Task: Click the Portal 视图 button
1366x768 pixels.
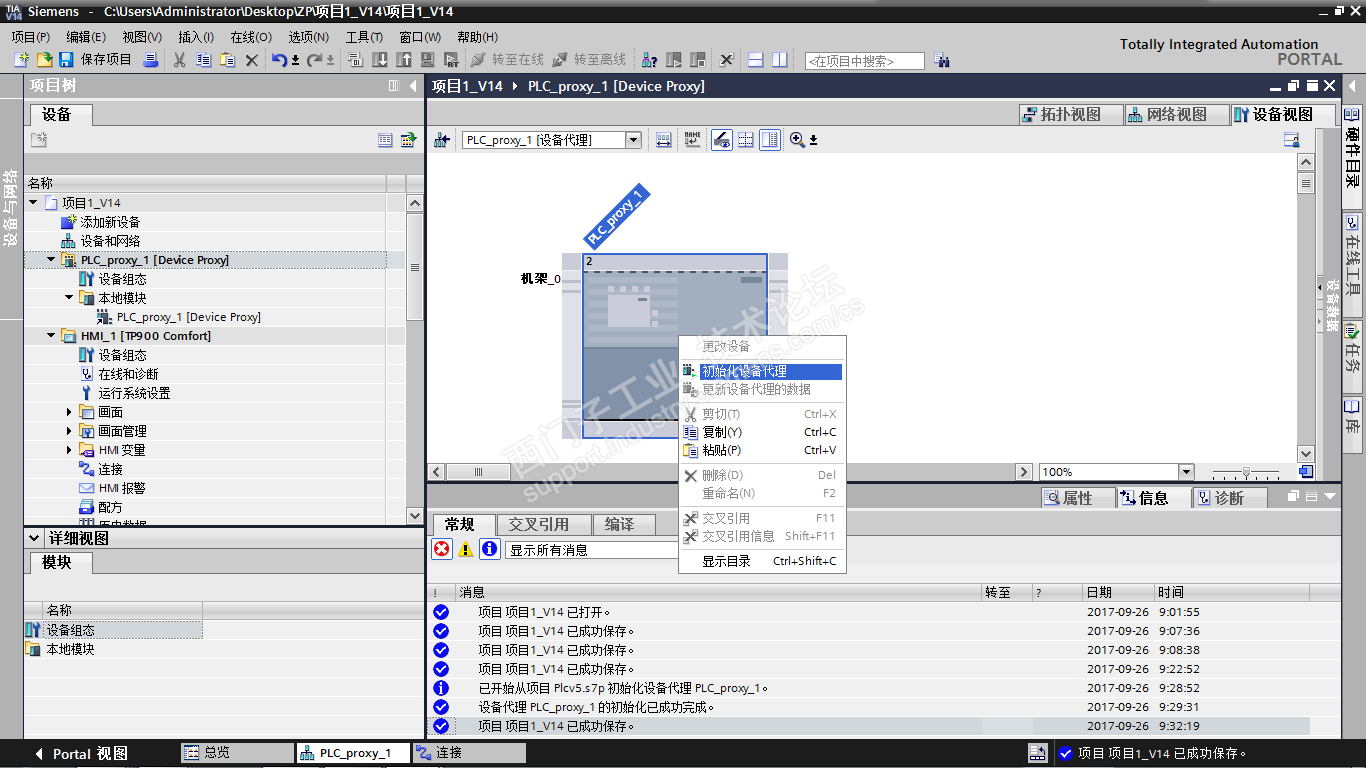Action: point(81,753)
